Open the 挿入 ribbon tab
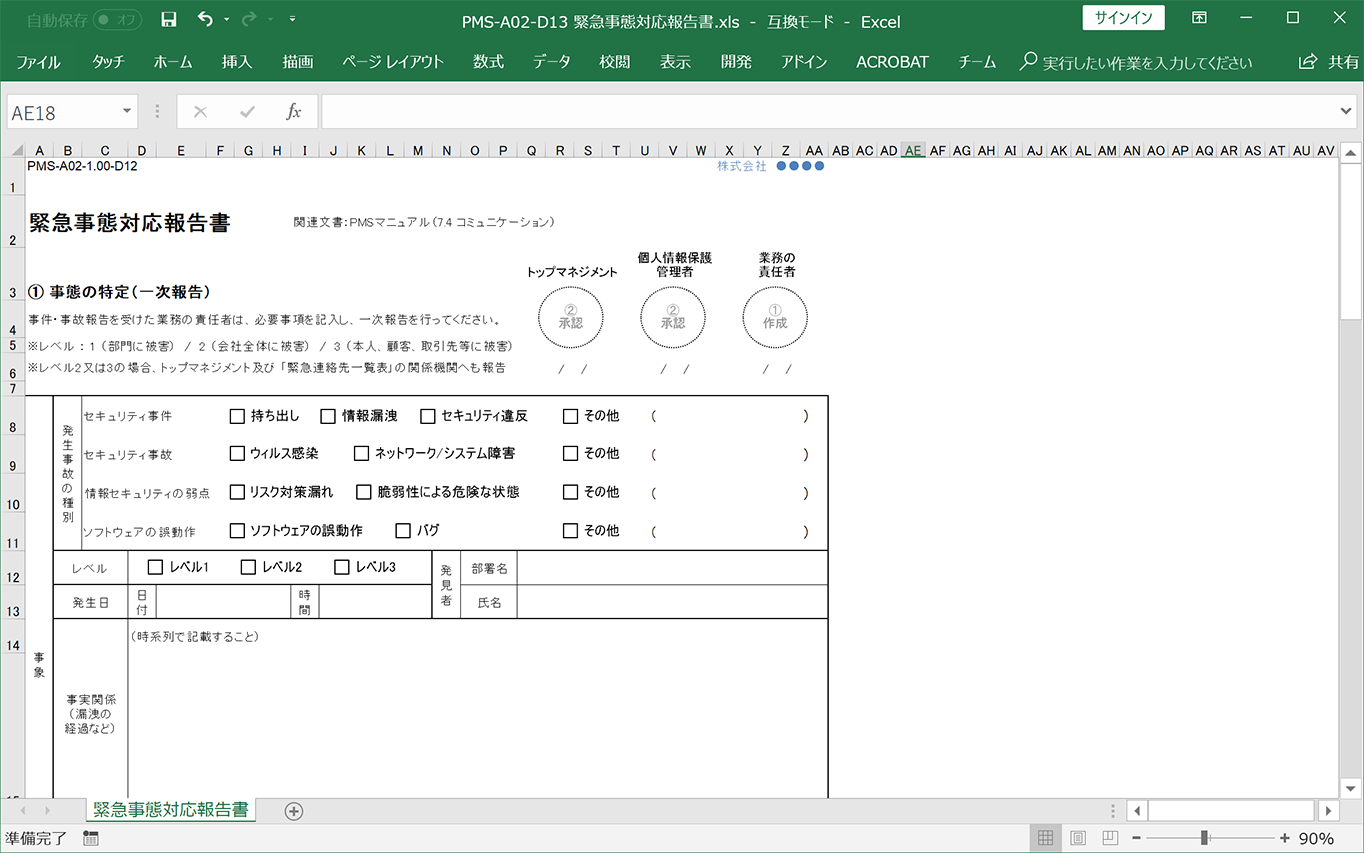The width and height of the screenshot is (1364, 853). (x=237, y=62)
